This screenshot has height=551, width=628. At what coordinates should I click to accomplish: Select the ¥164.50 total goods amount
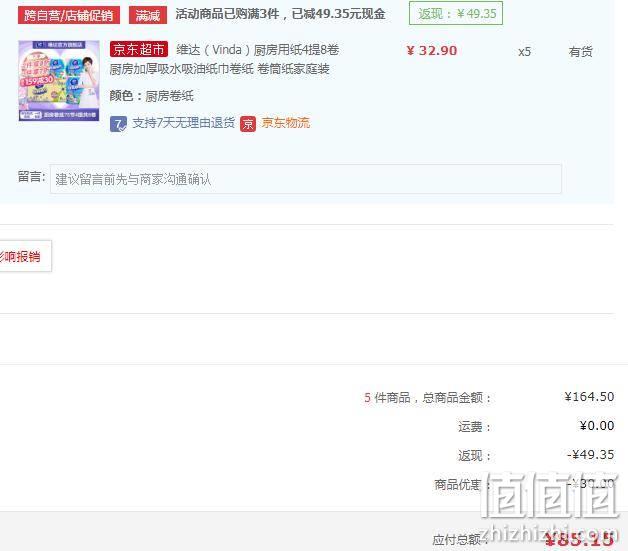[589, 397]
